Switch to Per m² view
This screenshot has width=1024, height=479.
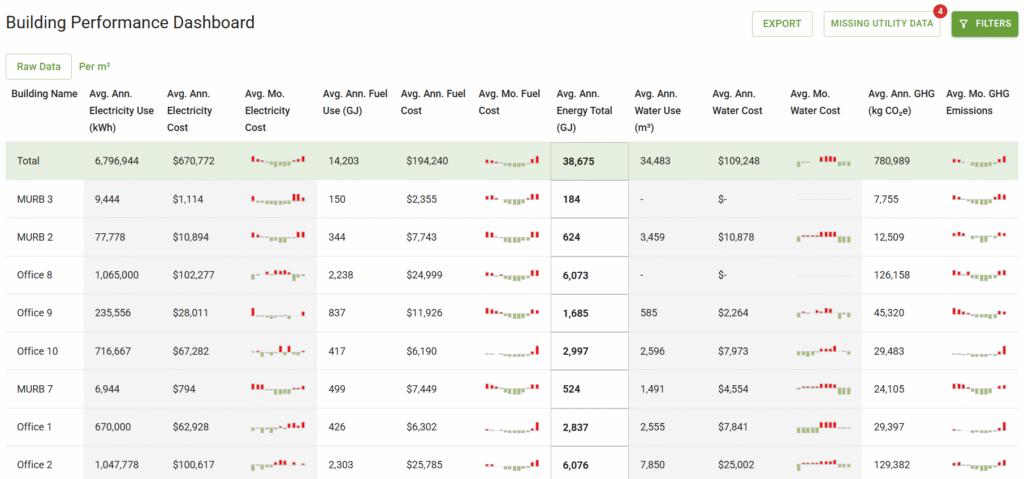point(94,66)
